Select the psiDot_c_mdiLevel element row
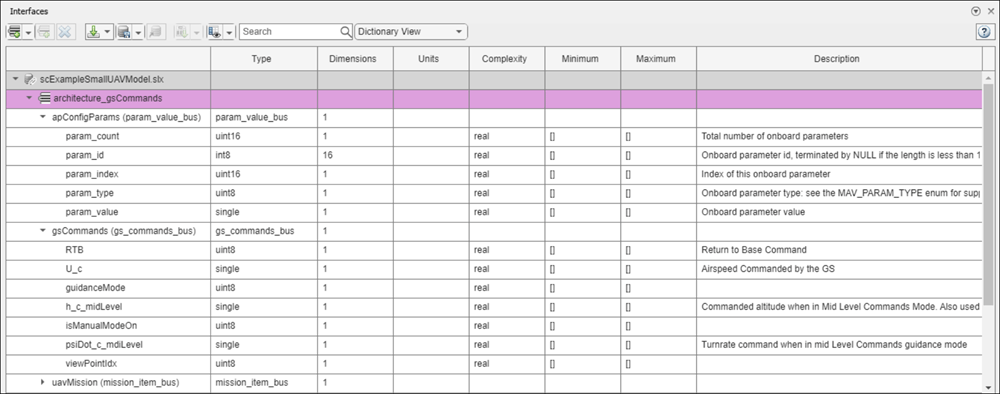The height and width of the screenshot is (394, 1000). point(494,344)
